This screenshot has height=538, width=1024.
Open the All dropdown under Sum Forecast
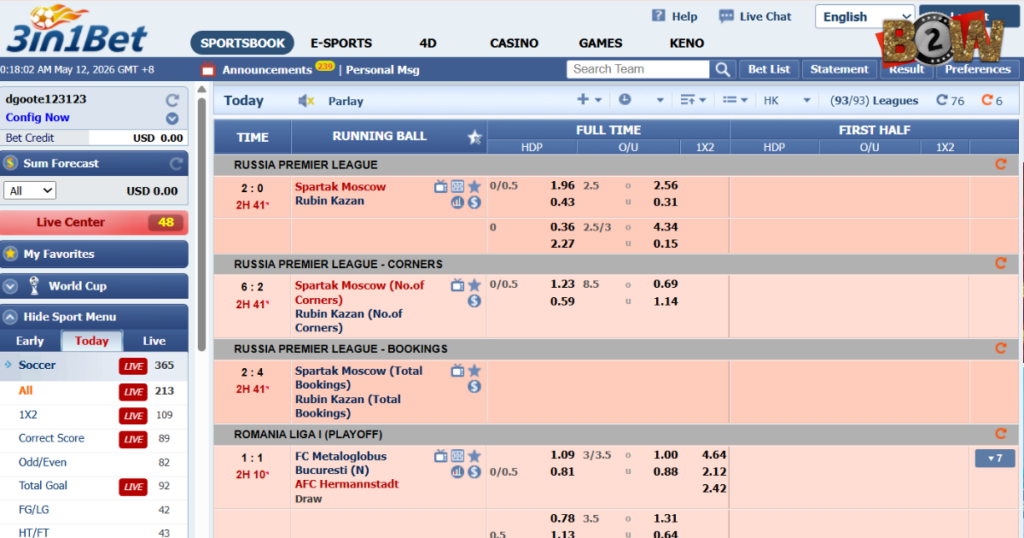click(29, 191)
